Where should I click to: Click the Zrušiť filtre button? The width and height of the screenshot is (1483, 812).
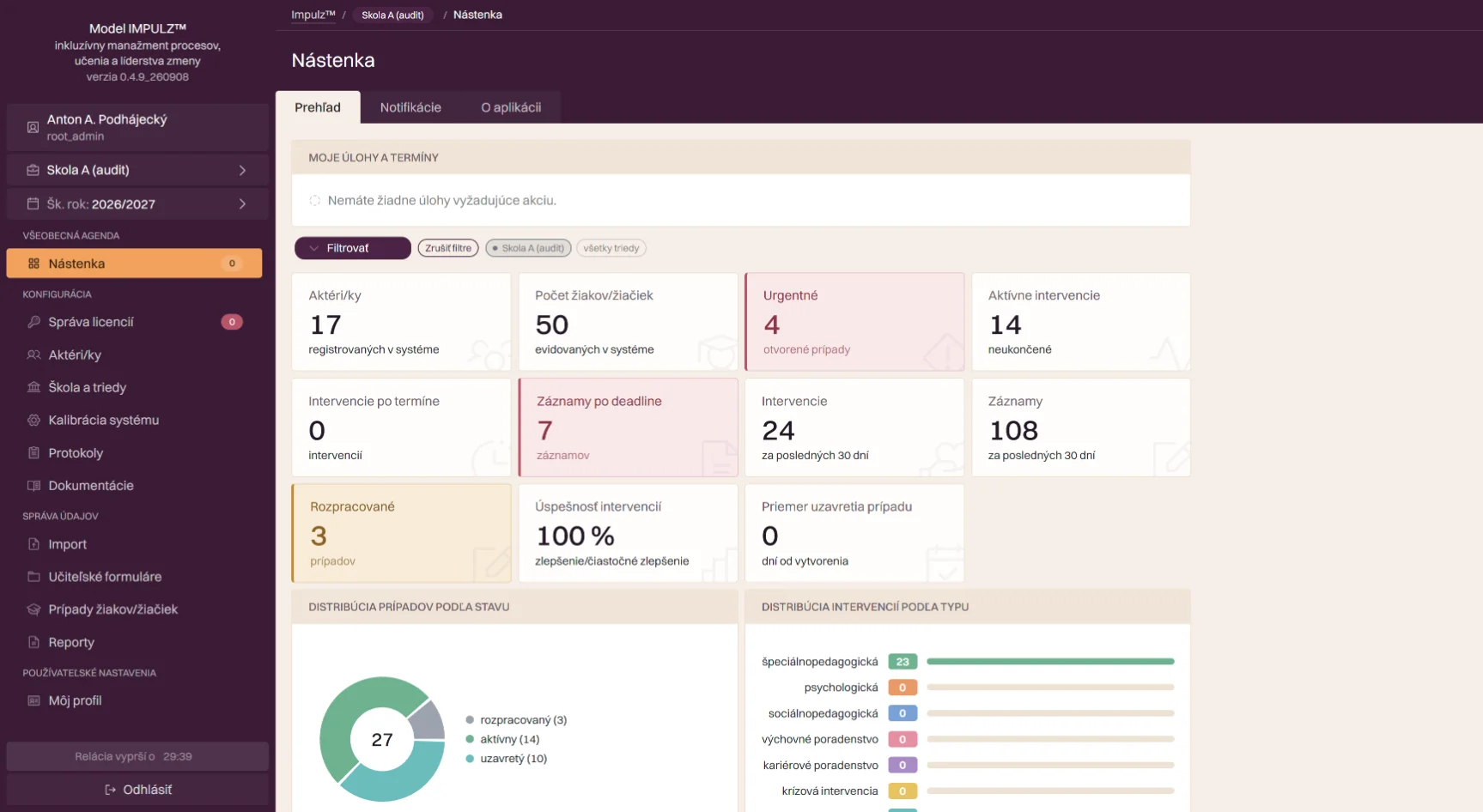point(448,248)
